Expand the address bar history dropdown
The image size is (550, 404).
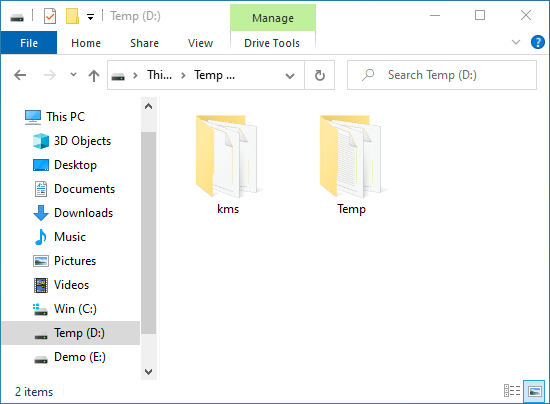click(x=290, y=75)
